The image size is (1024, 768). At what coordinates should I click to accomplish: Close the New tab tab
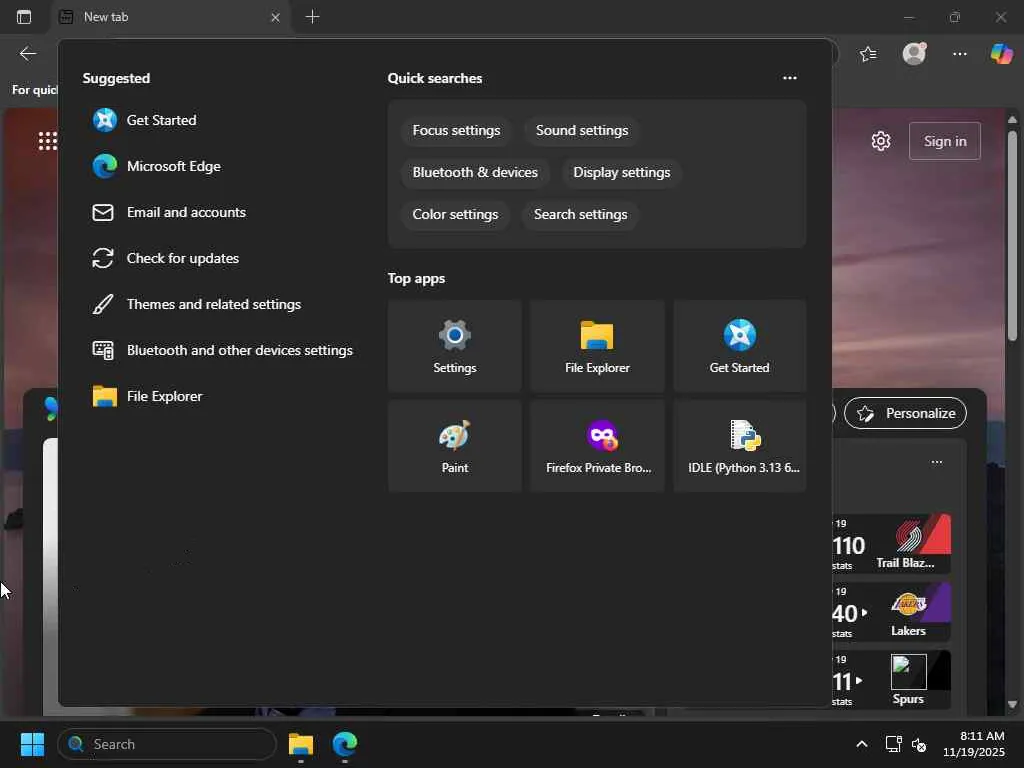(x=276, y=18)
